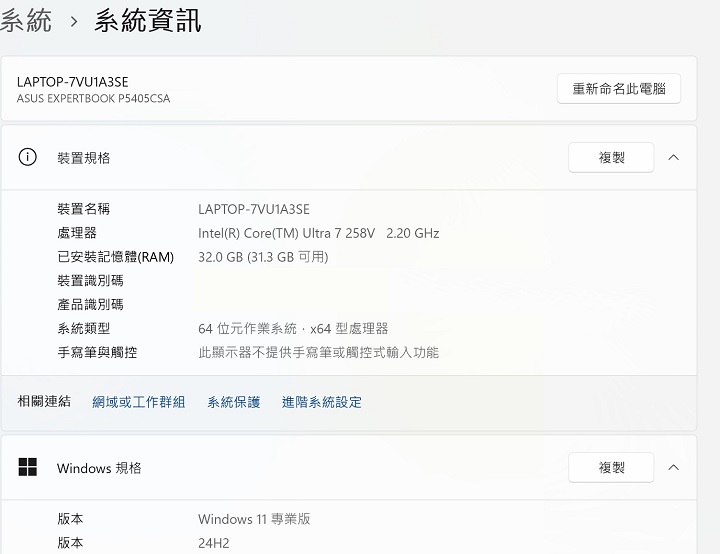Open the 網域或工作群組 link
The height and width of the screenshot is (554, 720).
coord(139,402)
